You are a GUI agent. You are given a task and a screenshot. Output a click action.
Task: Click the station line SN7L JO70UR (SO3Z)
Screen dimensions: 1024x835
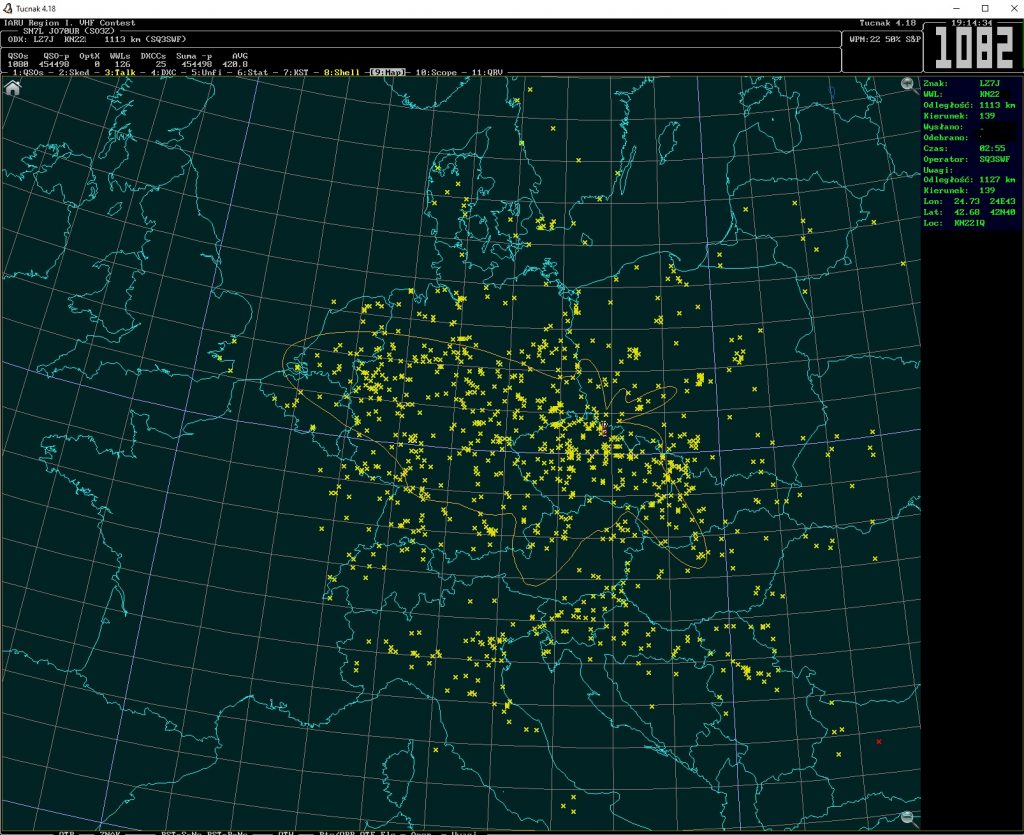69,31
